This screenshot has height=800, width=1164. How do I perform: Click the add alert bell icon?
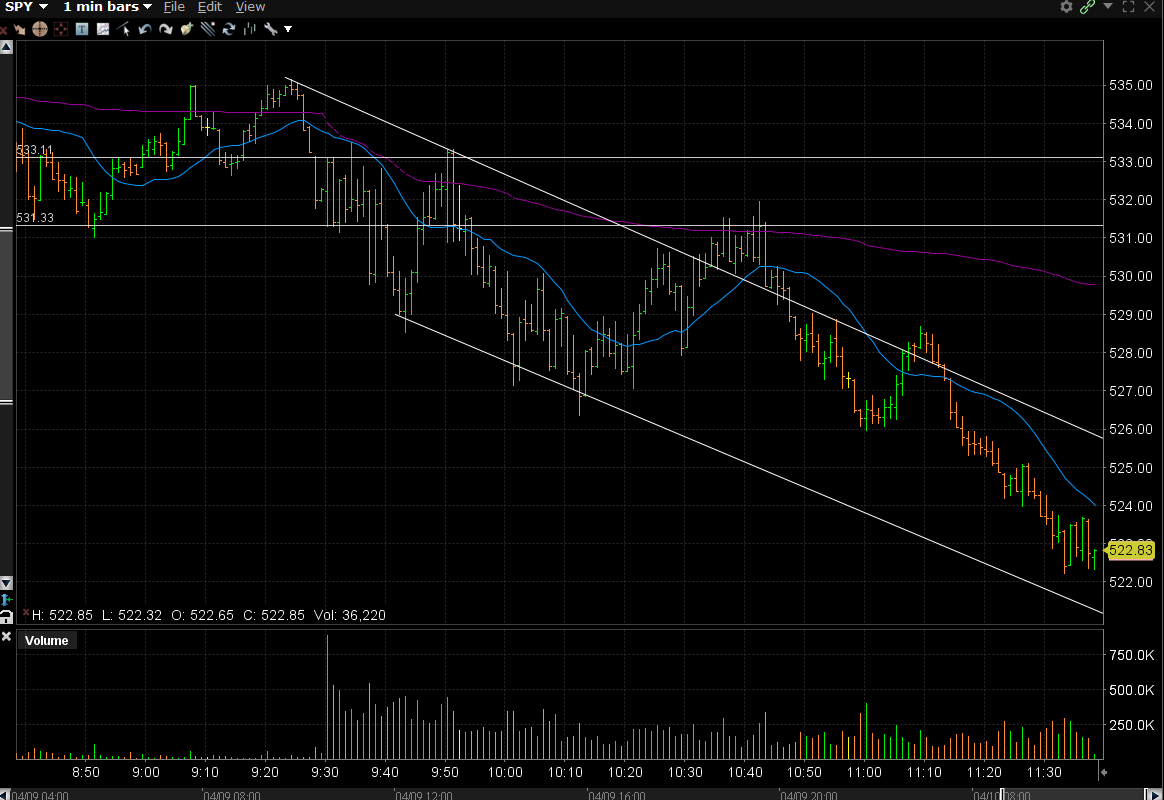(x=186, y=29)
